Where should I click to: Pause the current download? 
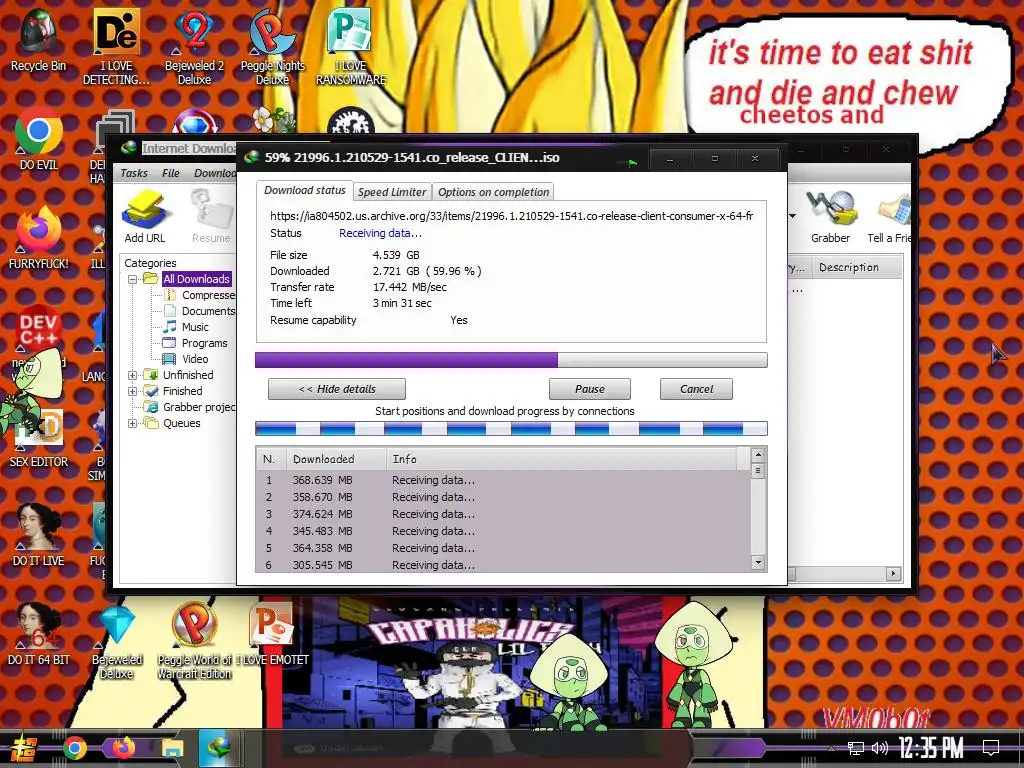(x=590, y=389)
